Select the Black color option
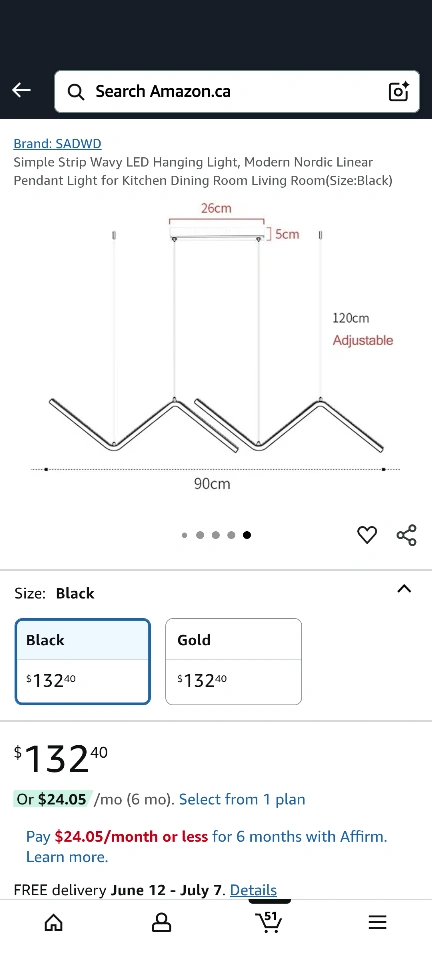The height and width of the screenshot is (969, 432). tap(83, 661)
